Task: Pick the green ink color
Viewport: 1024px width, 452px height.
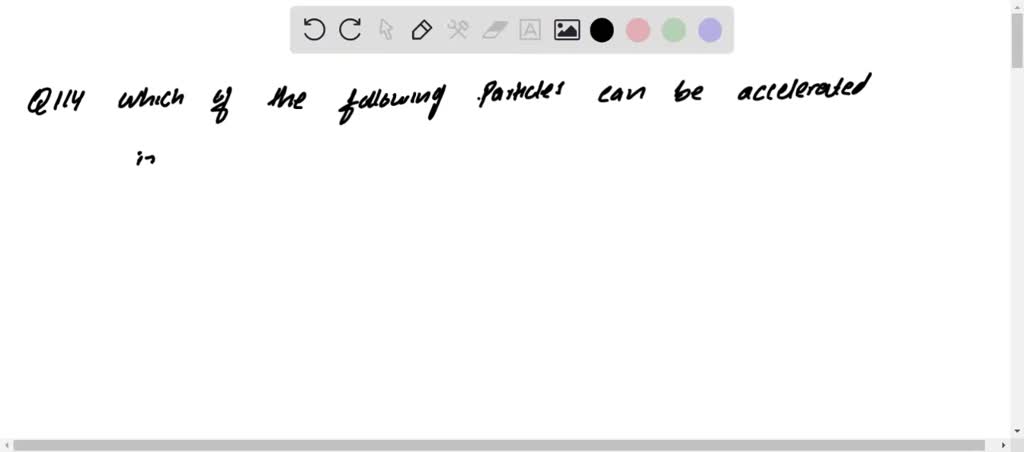Action: click(674, 30)
